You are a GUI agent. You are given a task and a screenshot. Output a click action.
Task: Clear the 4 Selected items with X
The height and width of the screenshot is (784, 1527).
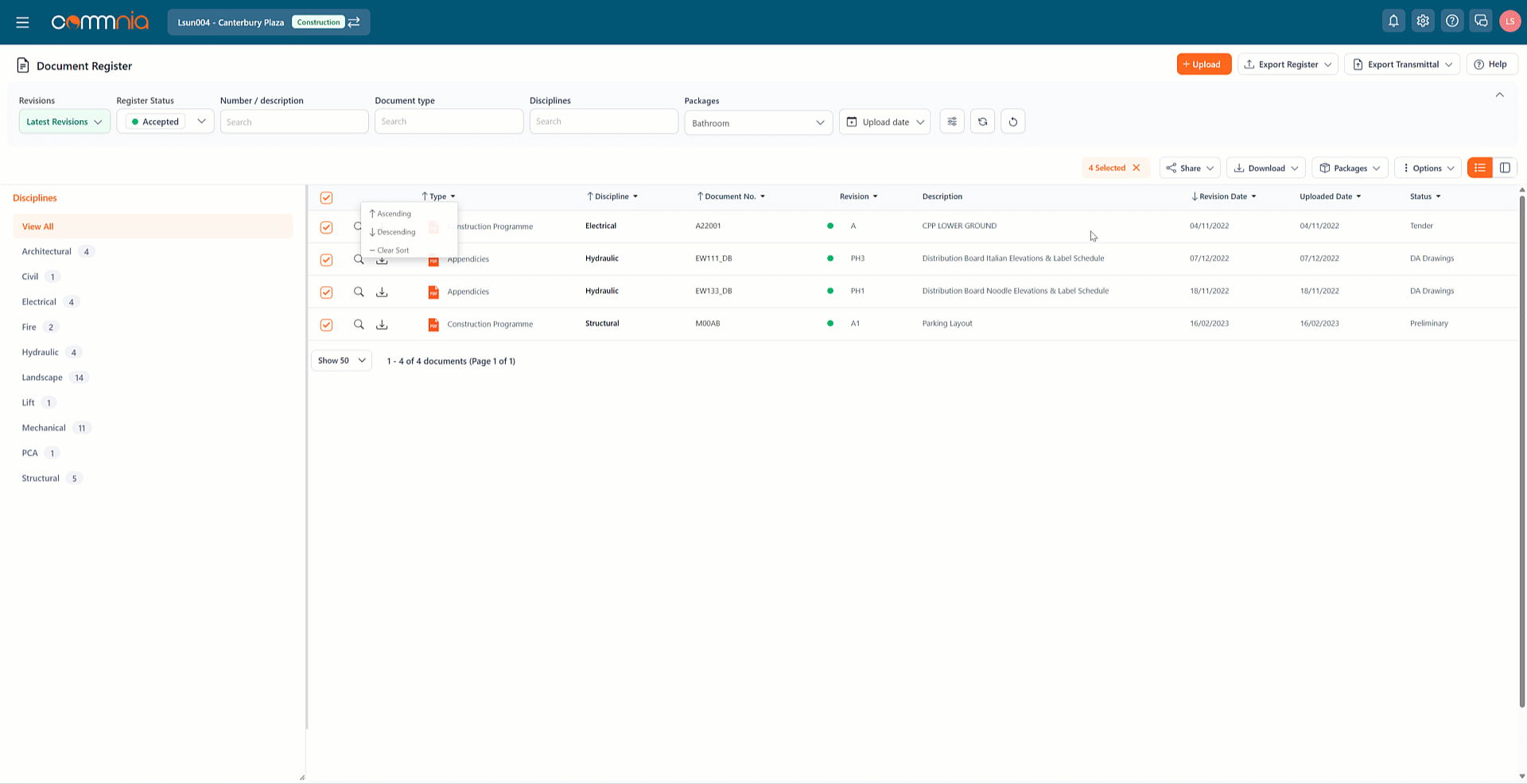[x=1137, y=168]
